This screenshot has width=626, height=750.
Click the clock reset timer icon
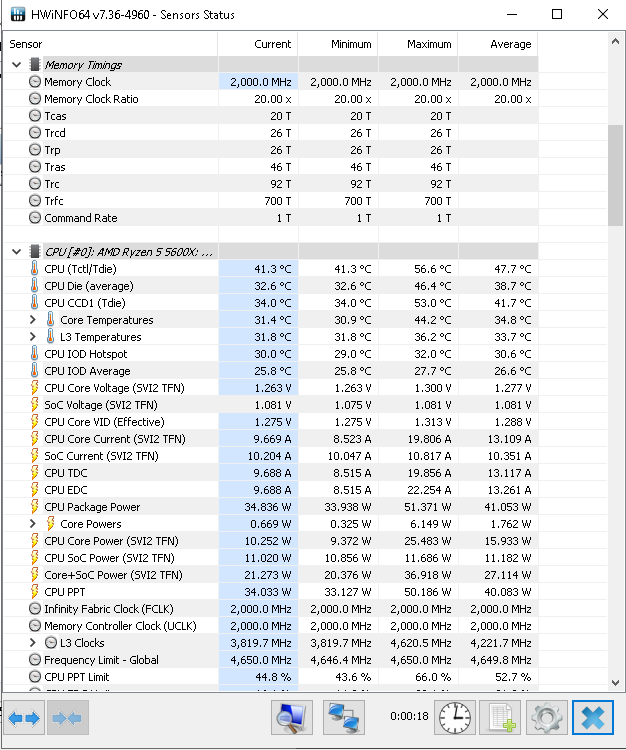click(454, 718)
